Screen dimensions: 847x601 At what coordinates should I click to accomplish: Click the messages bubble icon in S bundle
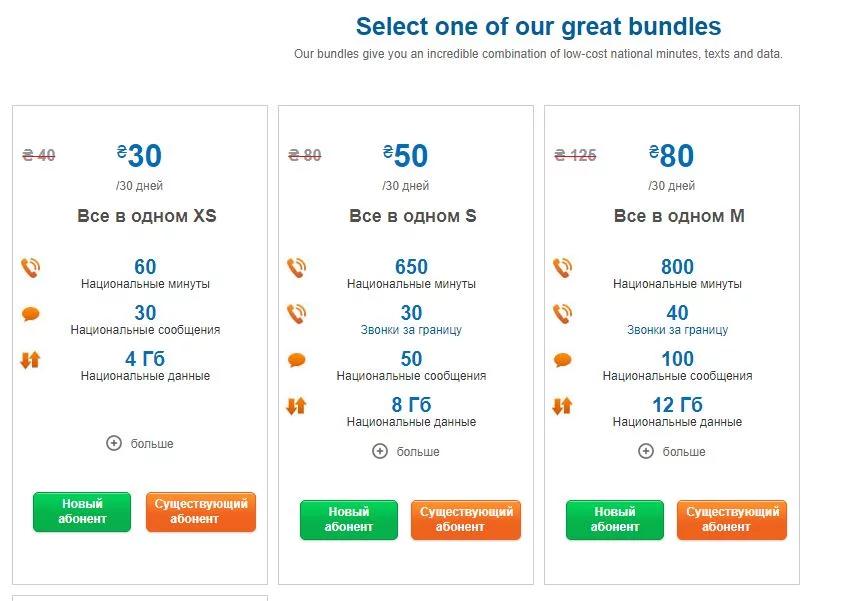(x=296, y=360)
